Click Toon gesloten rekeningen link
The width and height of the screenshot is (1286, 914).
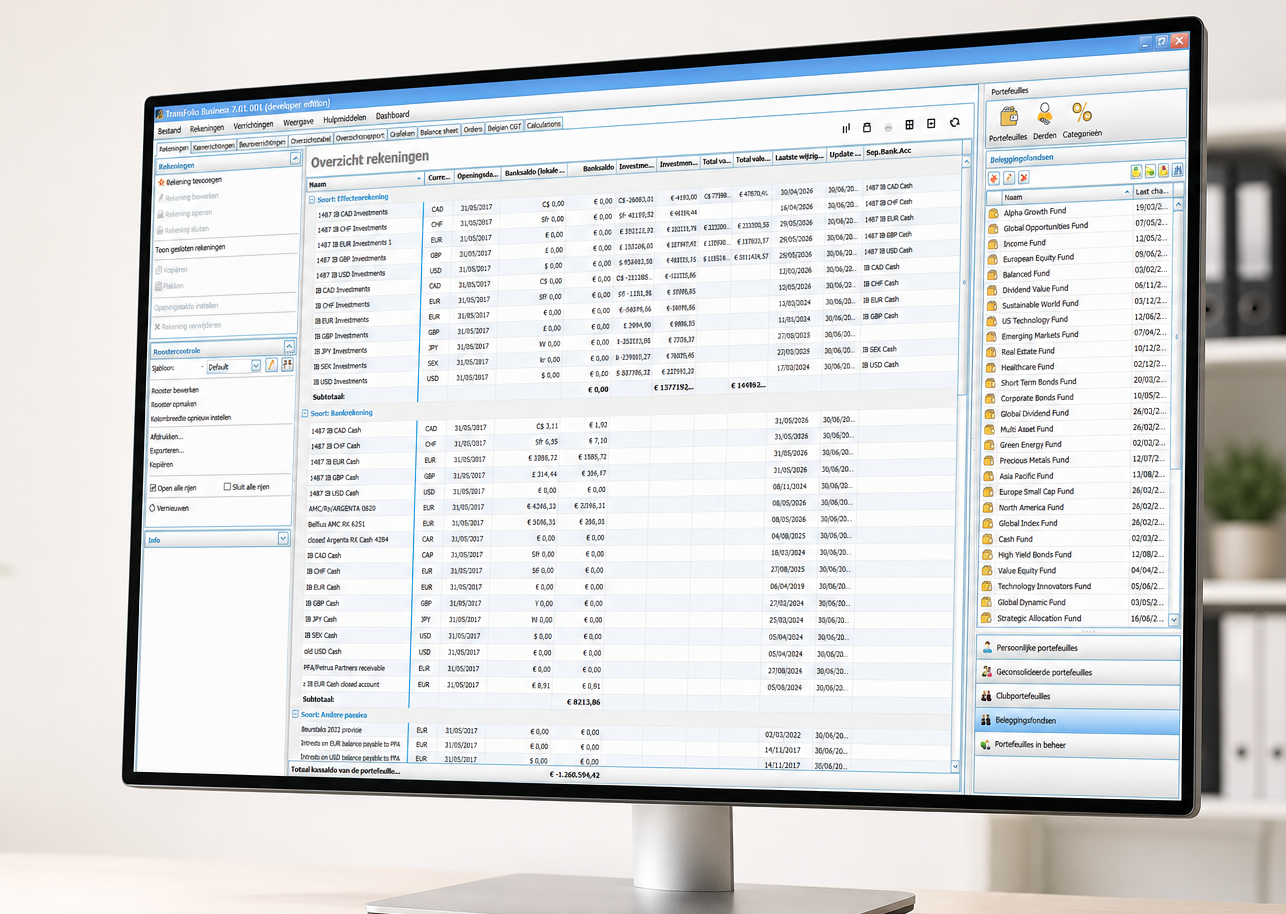click(190, 248)
